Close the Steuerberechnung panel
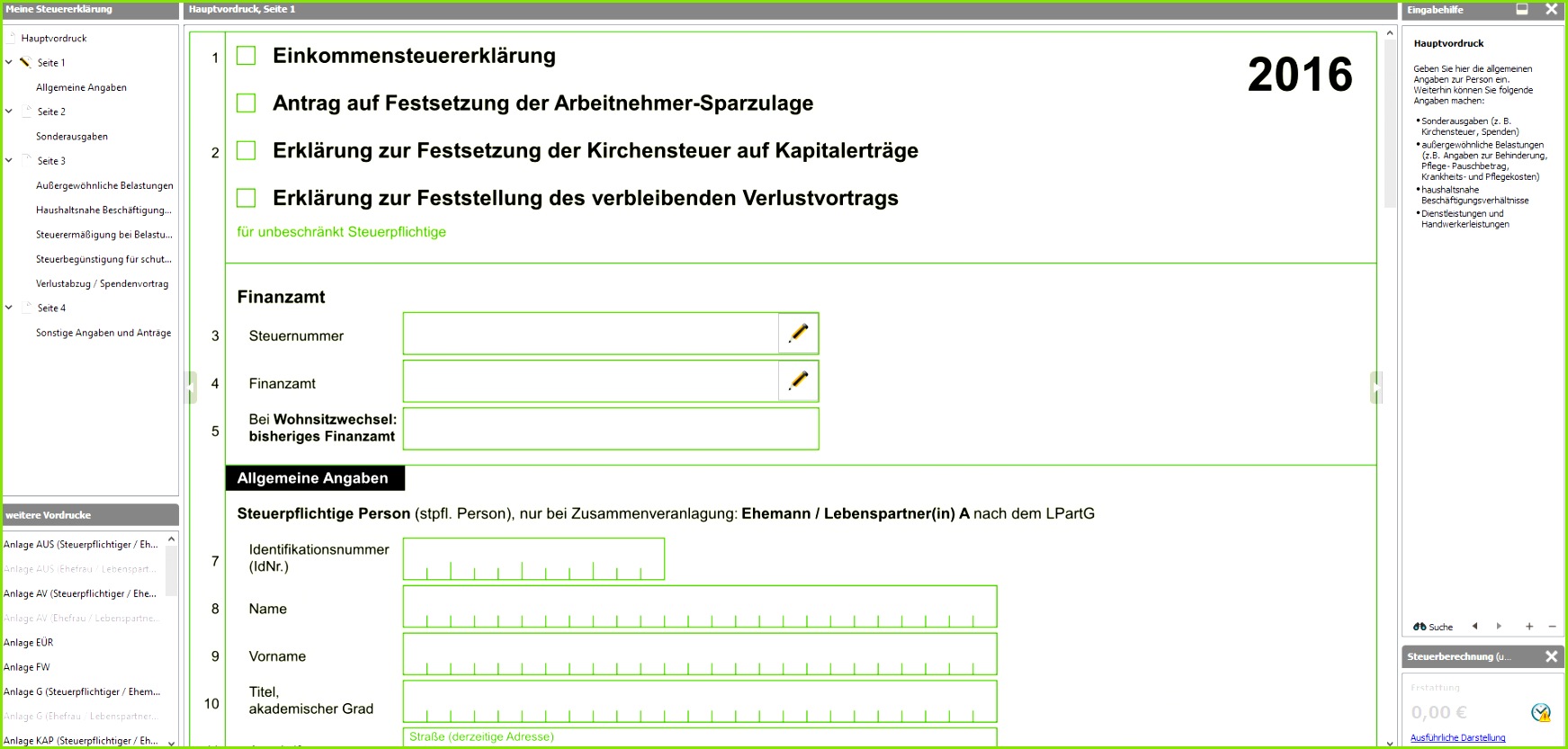 1551,656
